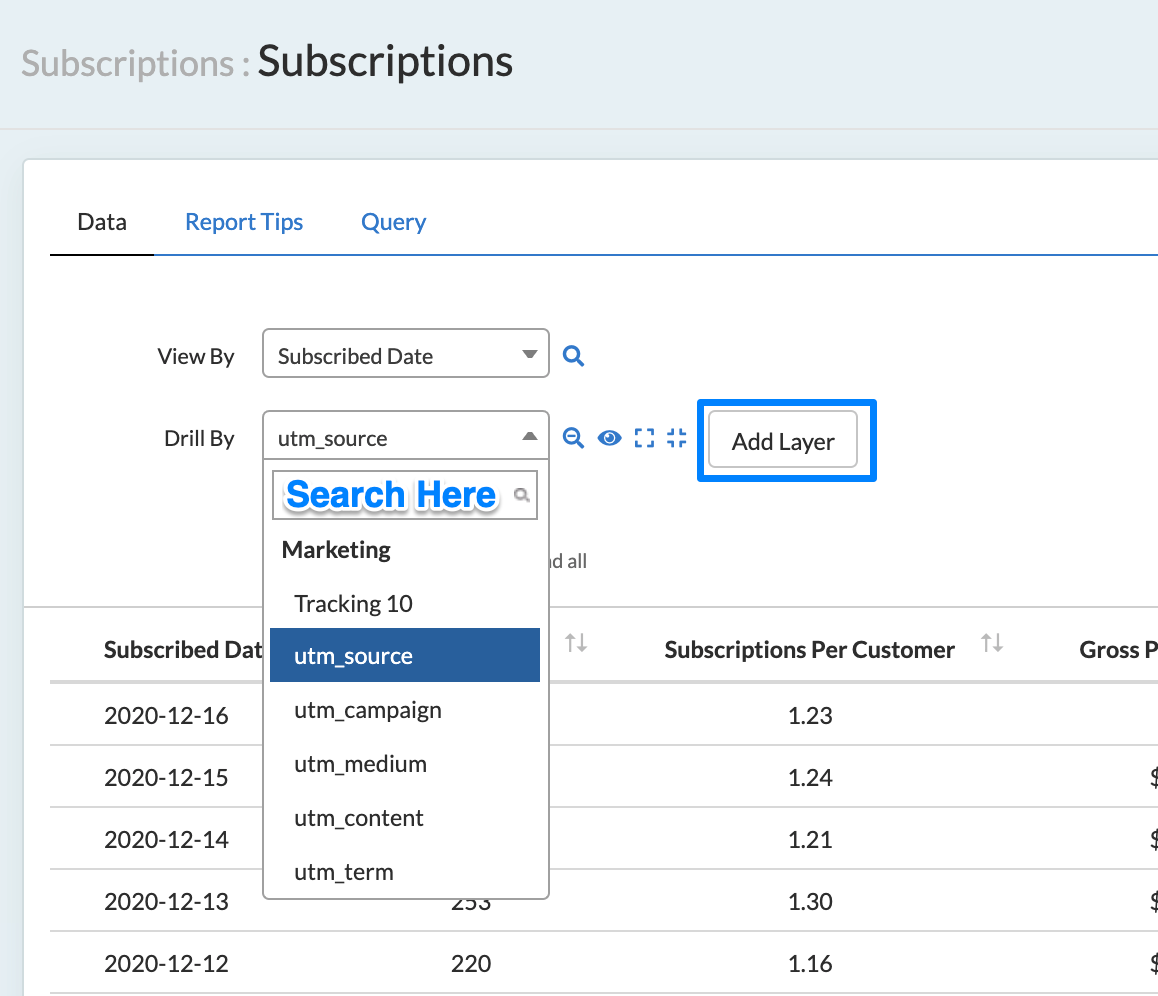1158x996 pixels.
Task: Click sort arrows left of Subscriptions Per Customer
Action: (576, 644)
